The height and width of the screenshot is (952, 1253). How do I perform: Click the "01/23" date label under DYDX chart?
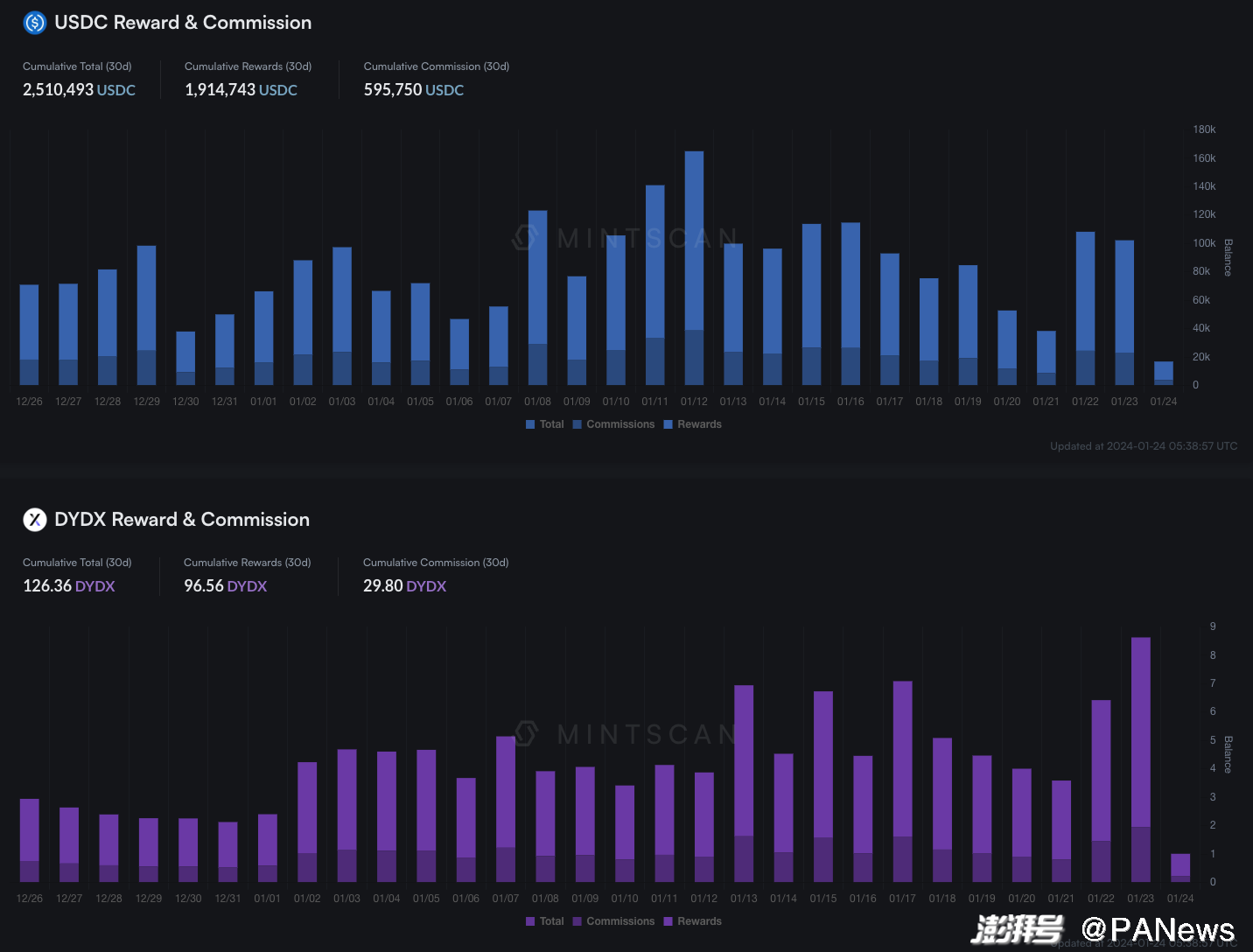pyautogui.click(x=1141, y=899)
